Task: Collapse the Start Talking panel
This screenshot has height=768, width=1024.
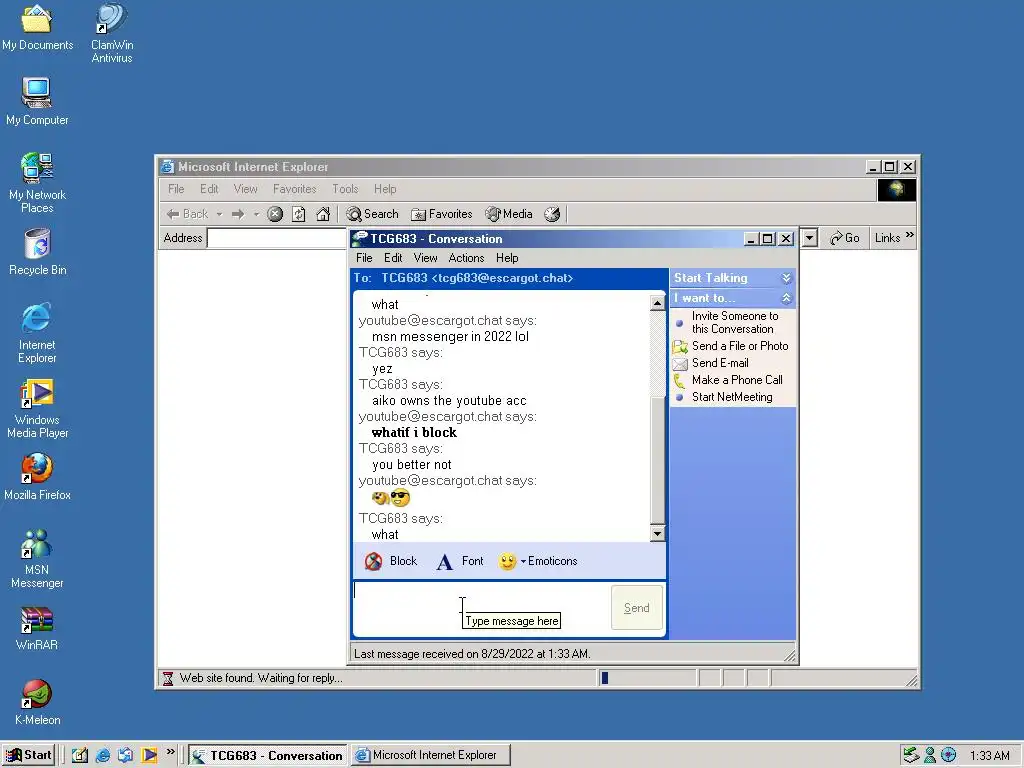Action: point(786,278)
